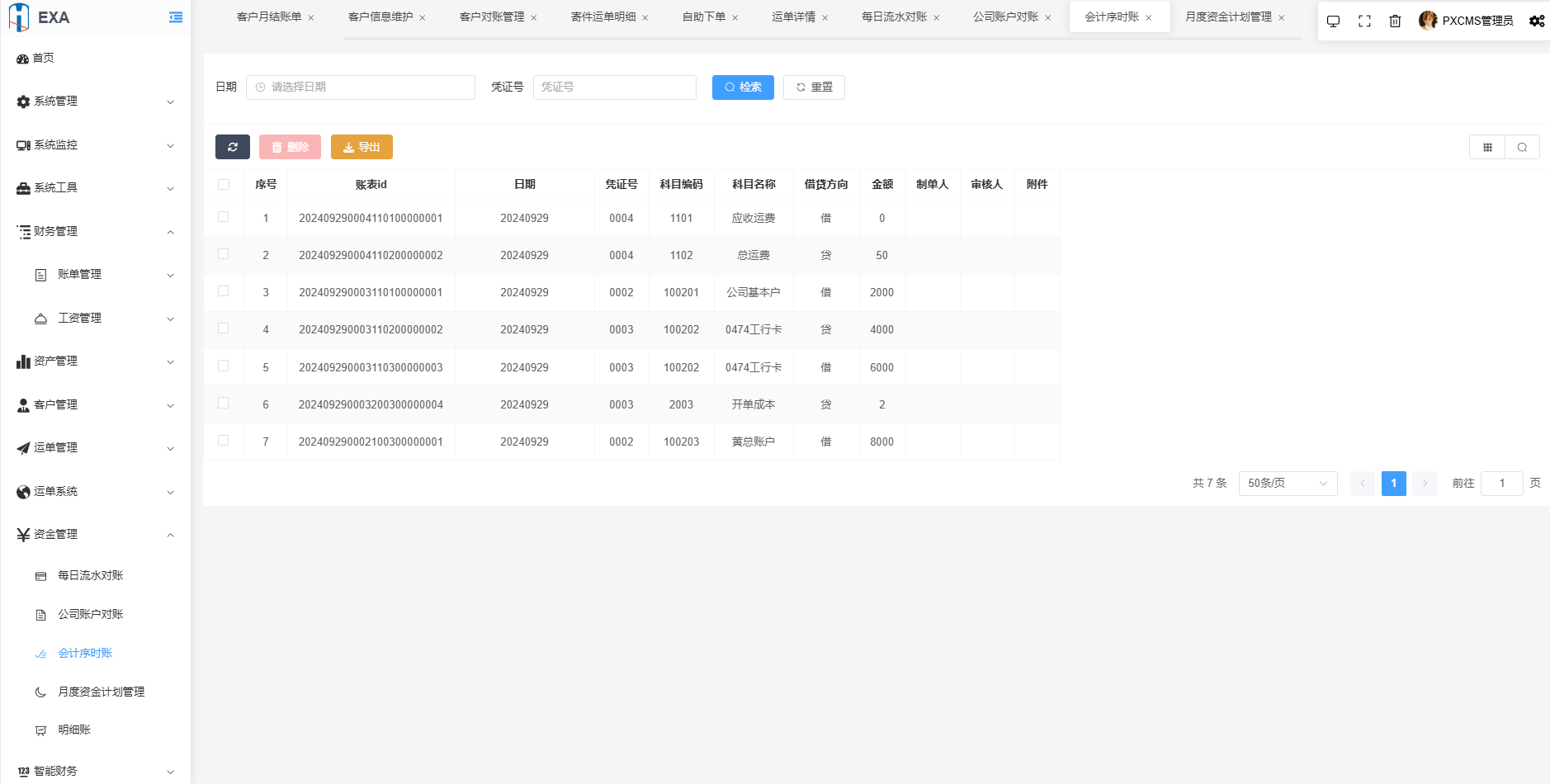
Task: Expand the 运单管理 menu
Action: point(96,448)
